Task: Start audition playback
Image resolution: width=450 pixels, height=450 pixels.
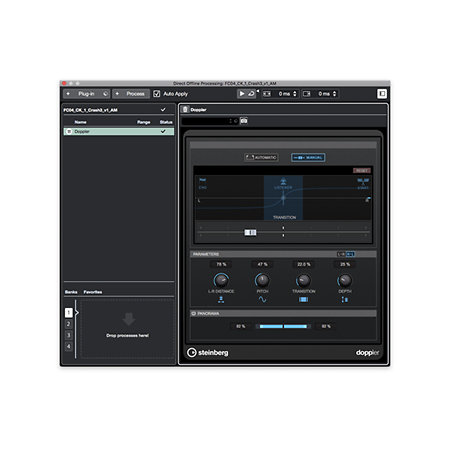Action: (242, 94)
